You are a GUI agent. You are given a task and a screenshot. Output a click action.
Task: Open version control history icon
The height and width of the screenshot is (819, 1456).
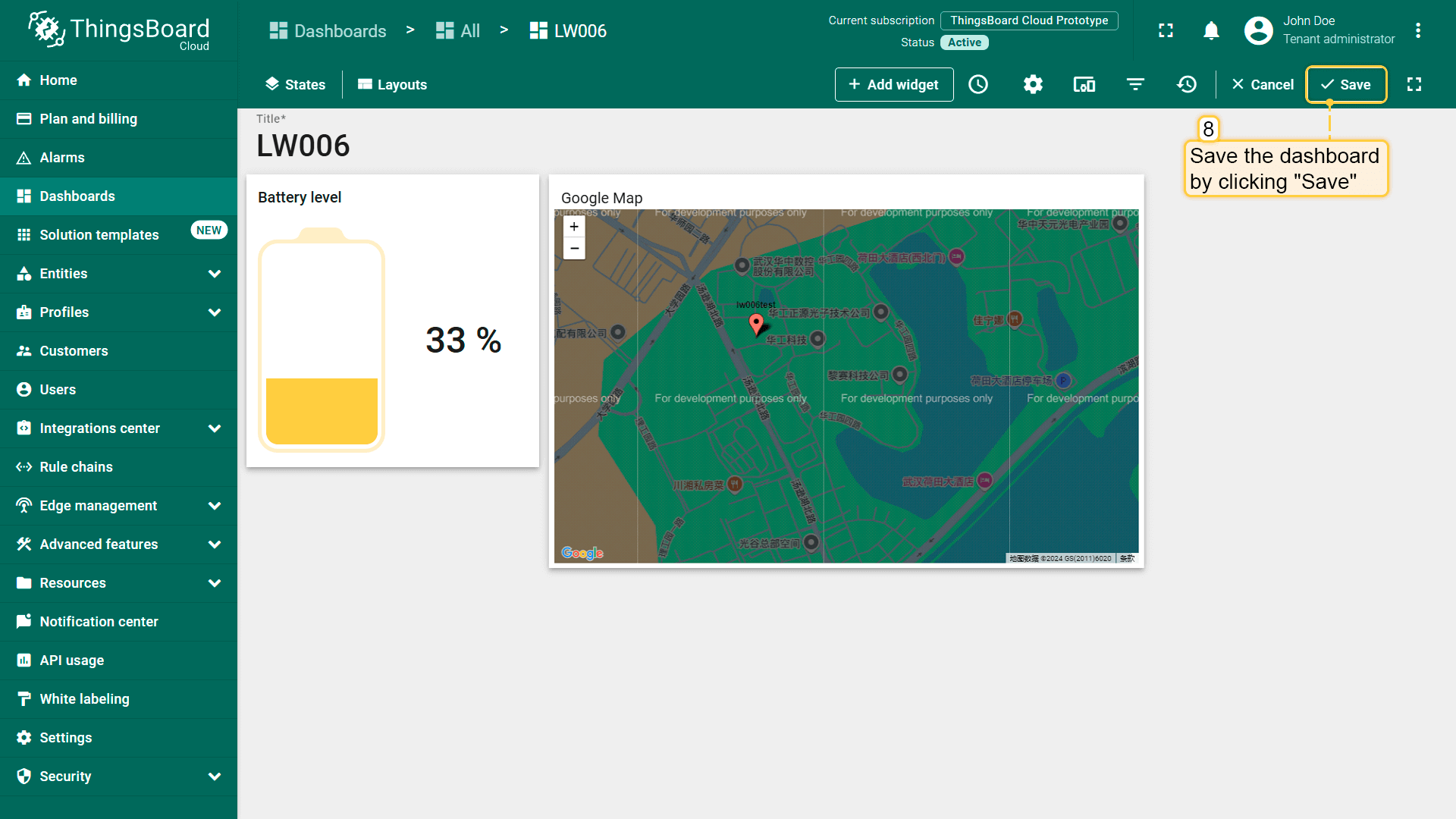(x=1187, y=84)
